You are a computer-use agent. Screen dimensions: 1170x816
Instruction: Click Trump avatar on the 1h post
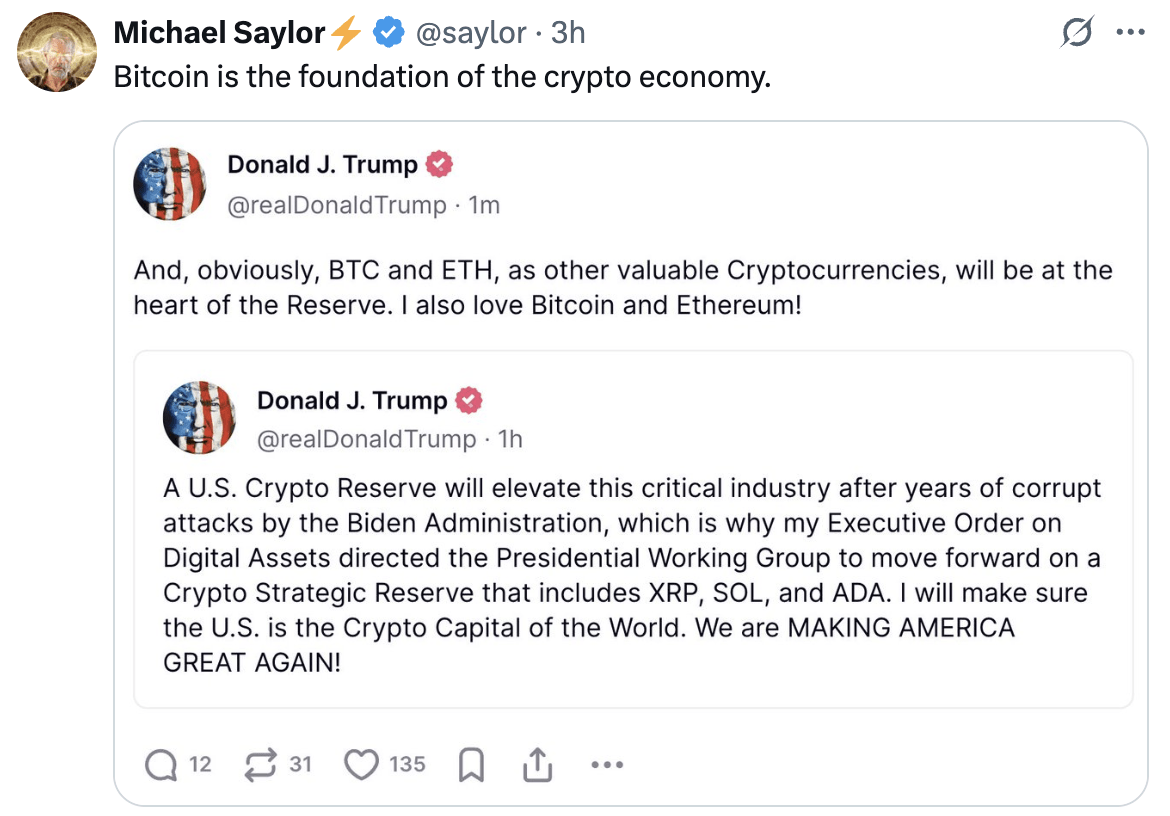pos(199,418)
